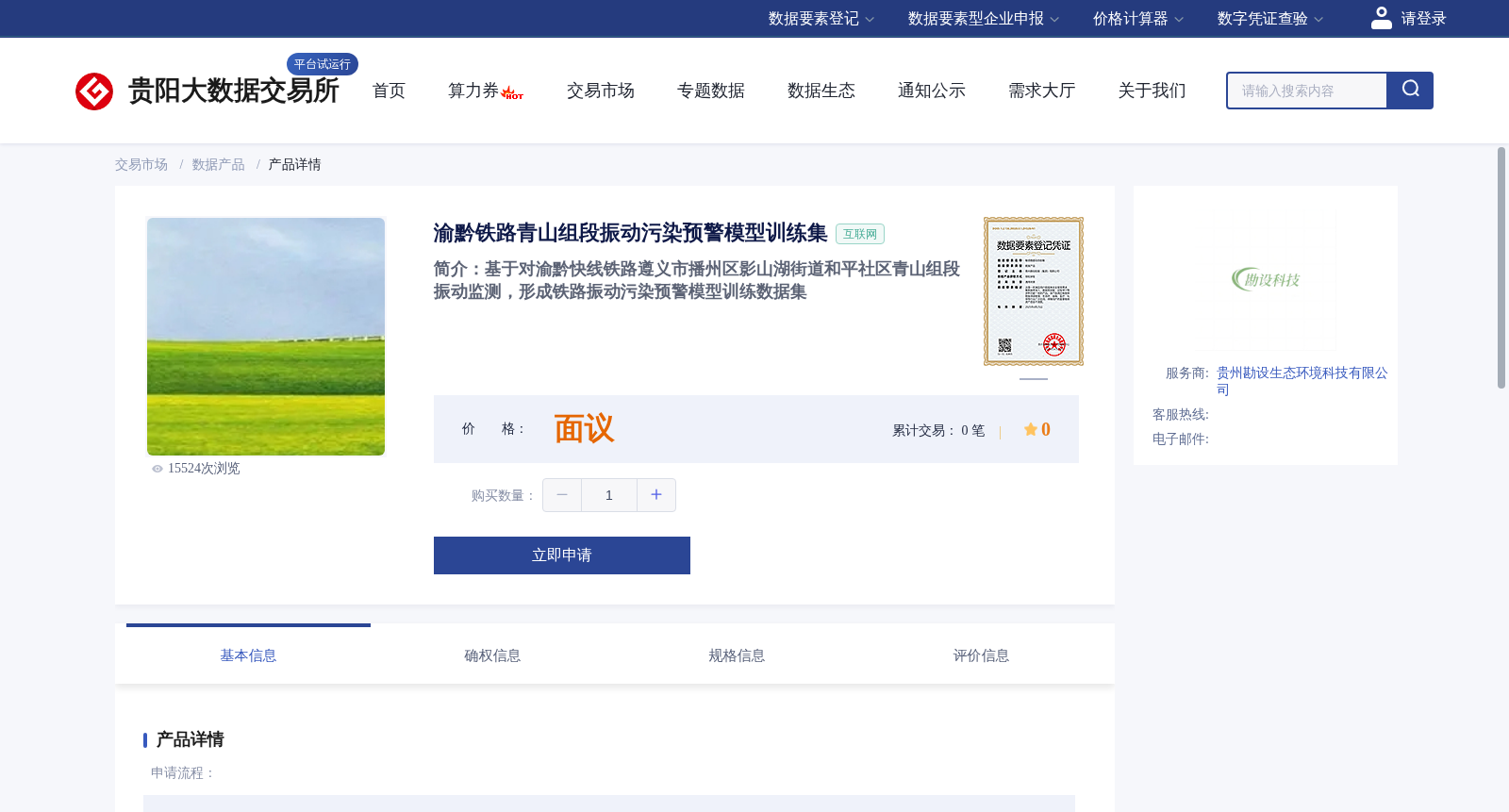The image size is (1509, 812).
Task: Click the 勘设科技 provider logo
Action: click(1266, 279)
